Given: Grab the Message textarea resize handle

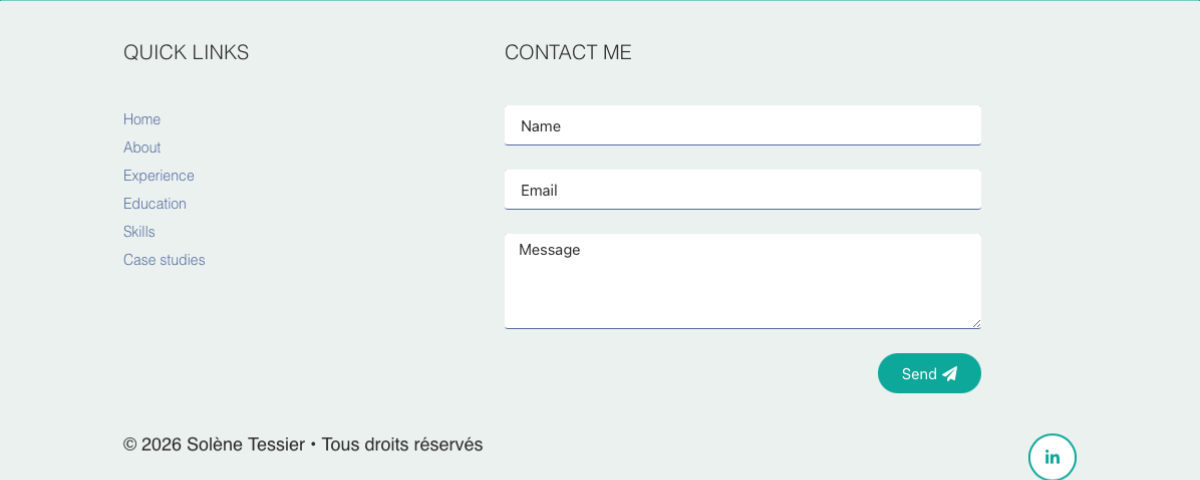Looking at the screenshot, I should point(976,323).
